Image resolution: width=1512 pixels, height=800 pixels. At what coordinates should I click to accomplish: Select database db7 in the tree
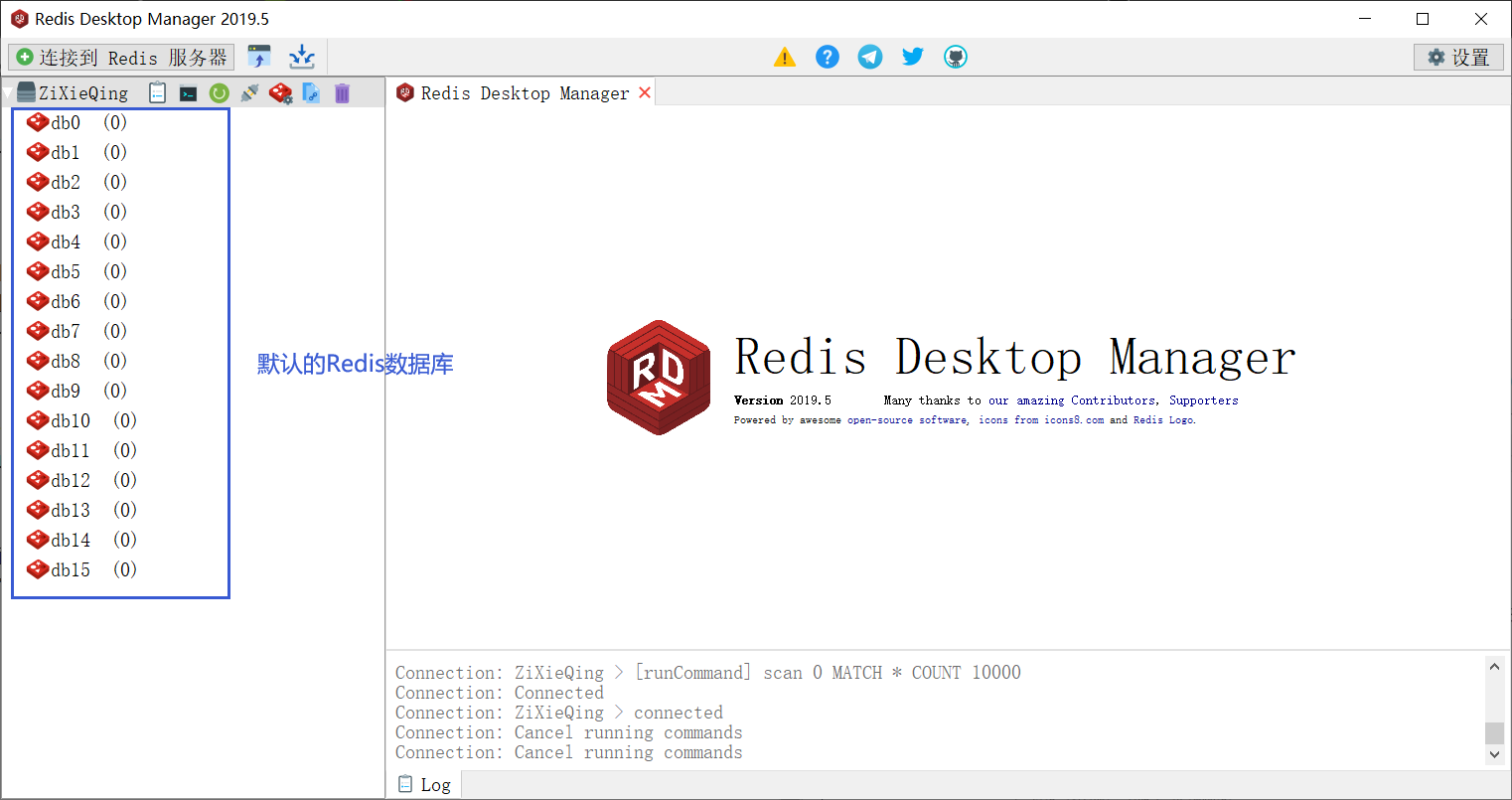coord(76,332)
